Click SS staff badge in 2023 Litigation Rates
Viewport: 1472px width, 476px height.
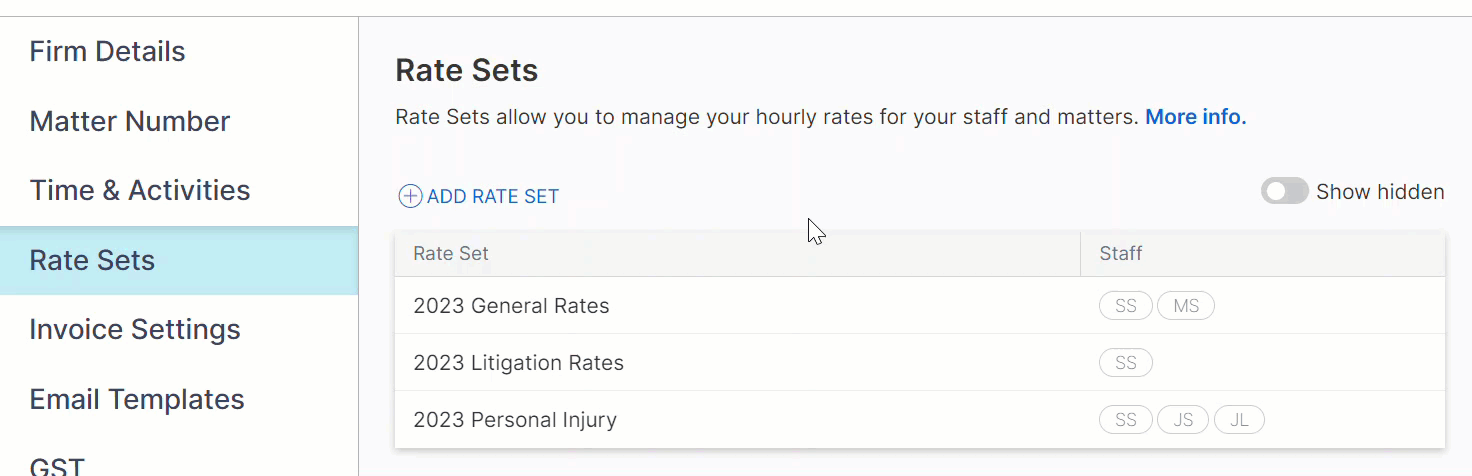pyautogui.click(x=1126, y=363)
